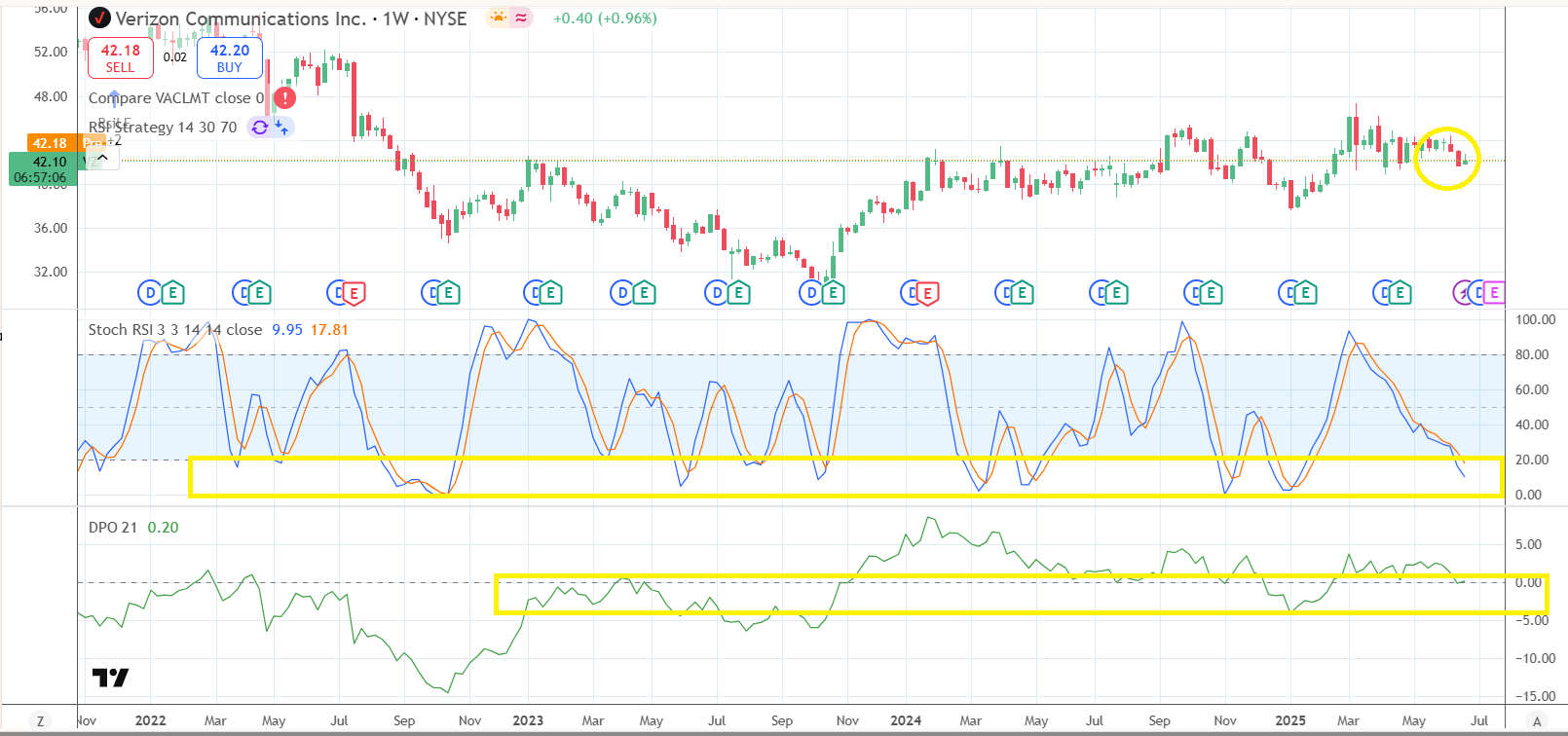The width and height of the screenshot is (1568, 736).
Task: Click the orange sun pre-market session icon
Action: coord(499,18)
